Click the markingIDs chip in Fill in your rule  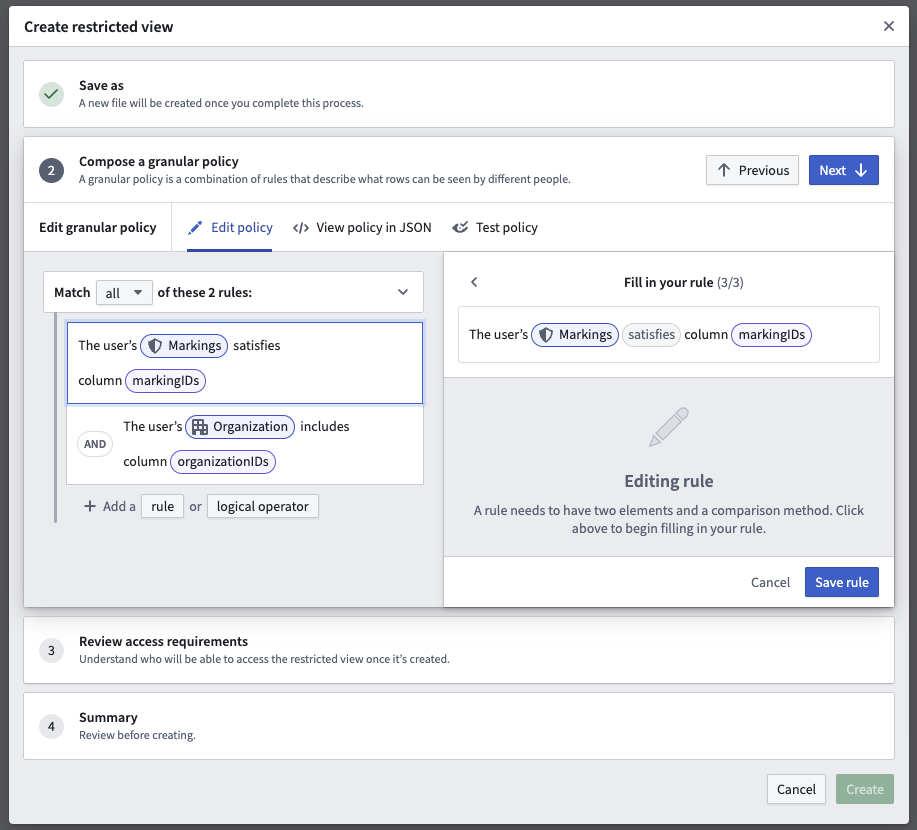[x=771, y=335]
